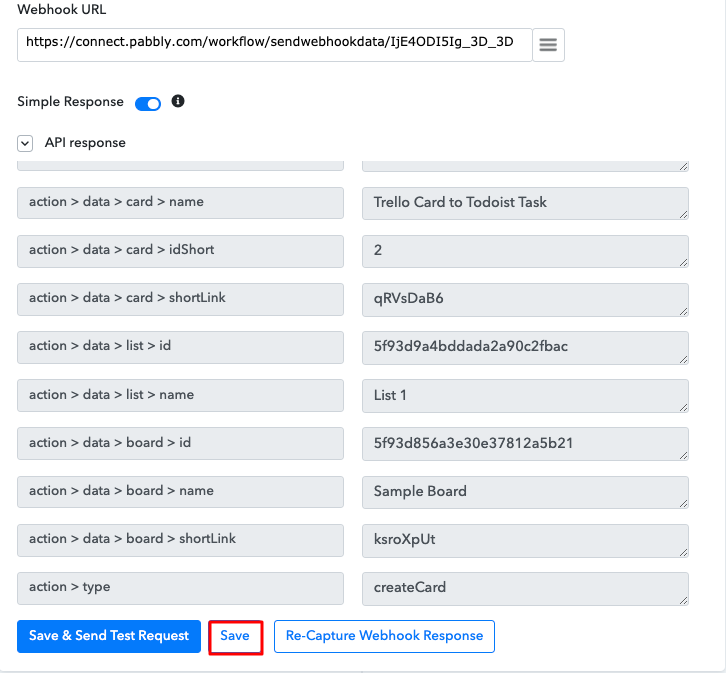Click the 'Trello Card to Todoist Task' value
726x673 pixels.
point(525,203)
